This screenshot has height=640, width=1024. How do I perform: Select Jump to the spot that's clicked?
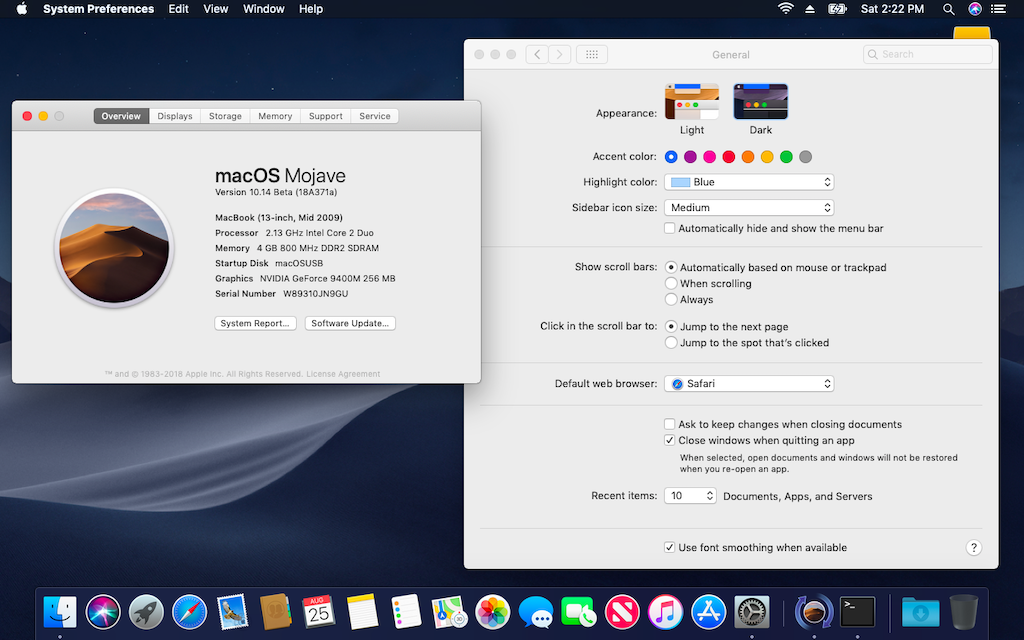point(671,343)
